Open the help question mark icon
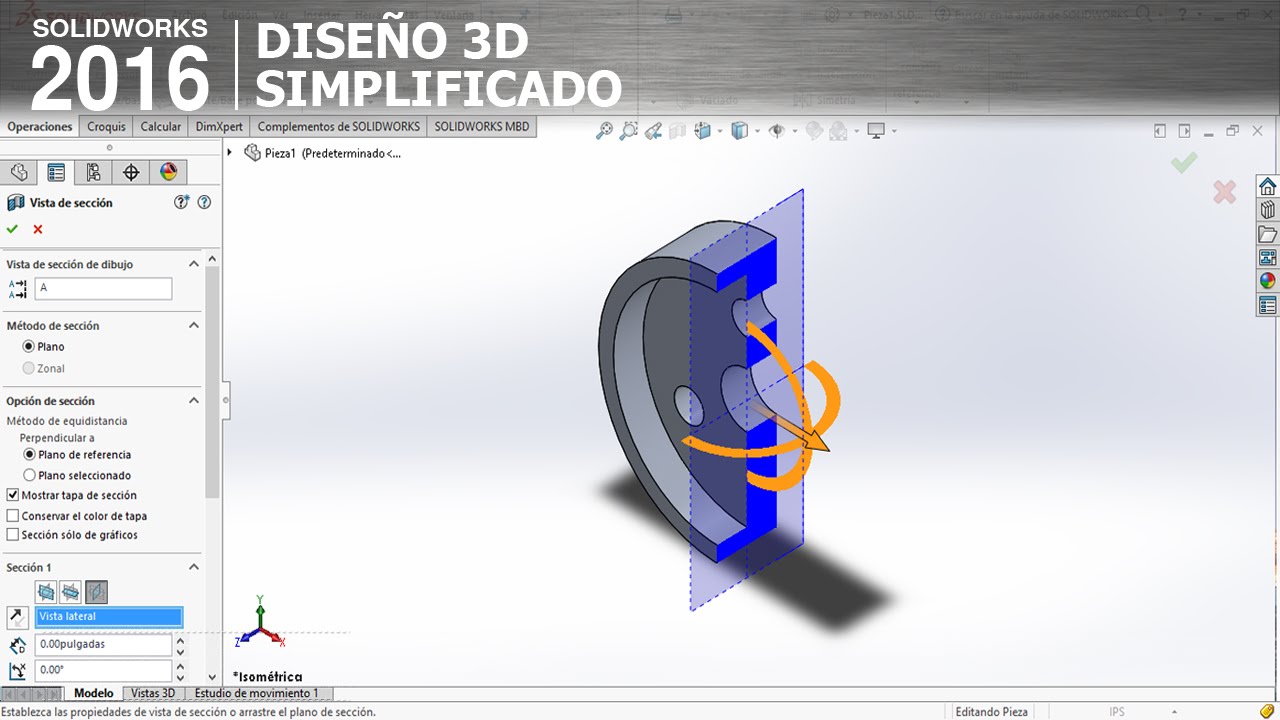 204,202
